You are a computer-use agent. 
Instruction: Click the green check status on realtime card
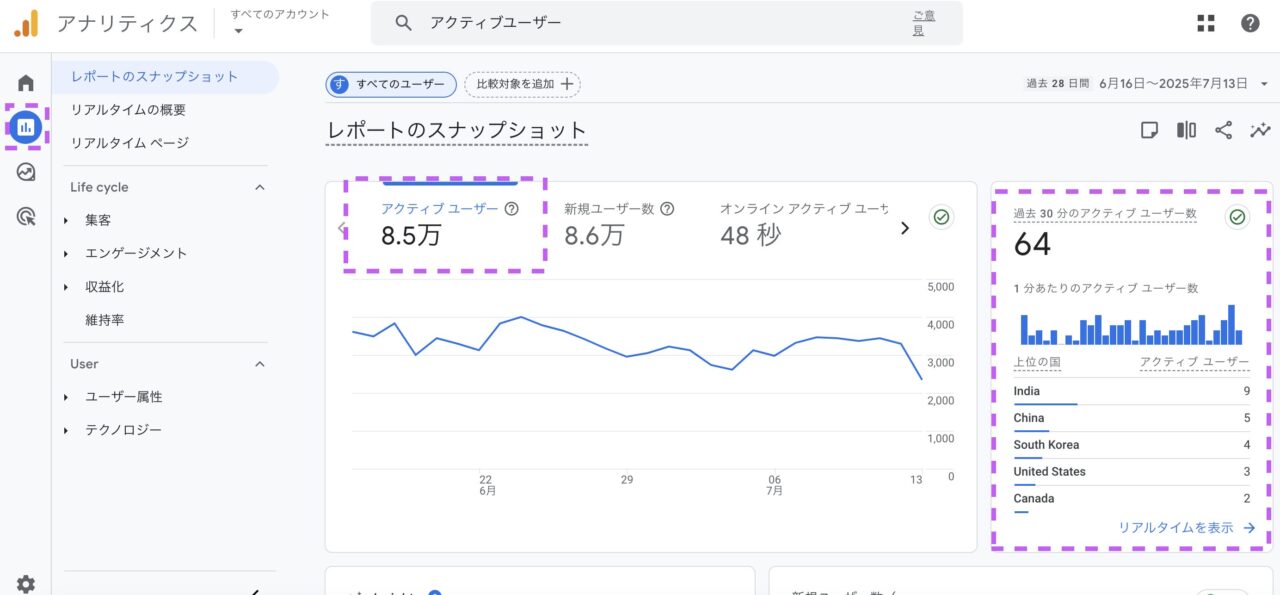pyautogui.click(x=1237, y=217)
